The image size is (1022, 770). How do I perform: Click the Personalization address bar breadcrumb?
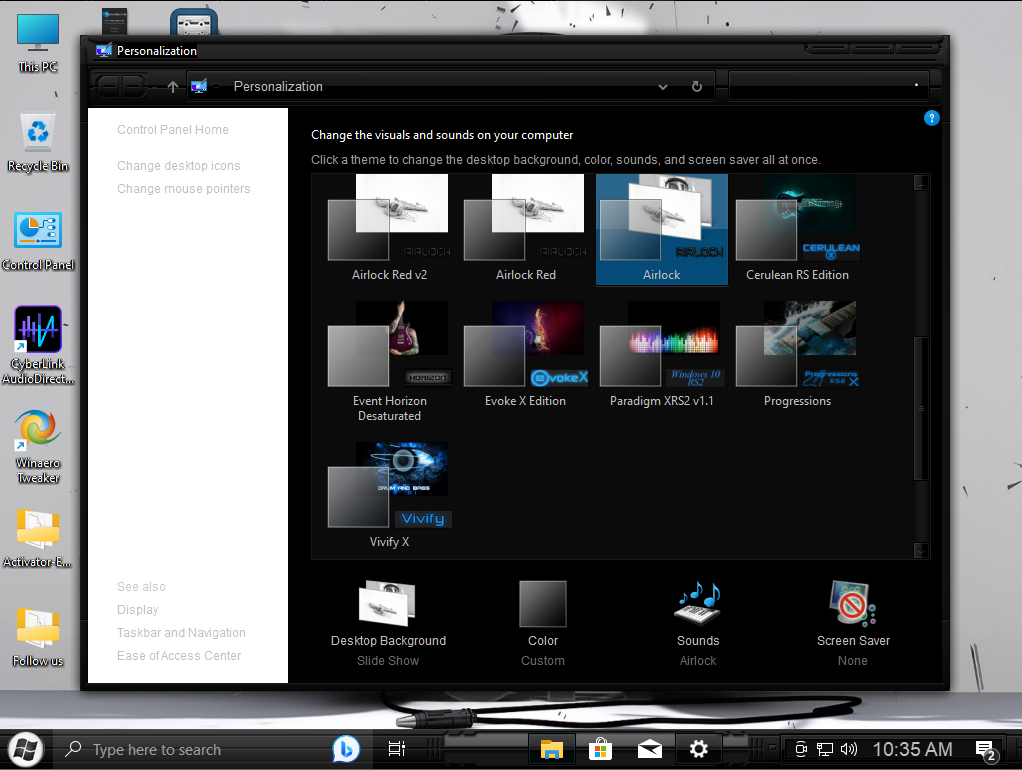(278, 86)
